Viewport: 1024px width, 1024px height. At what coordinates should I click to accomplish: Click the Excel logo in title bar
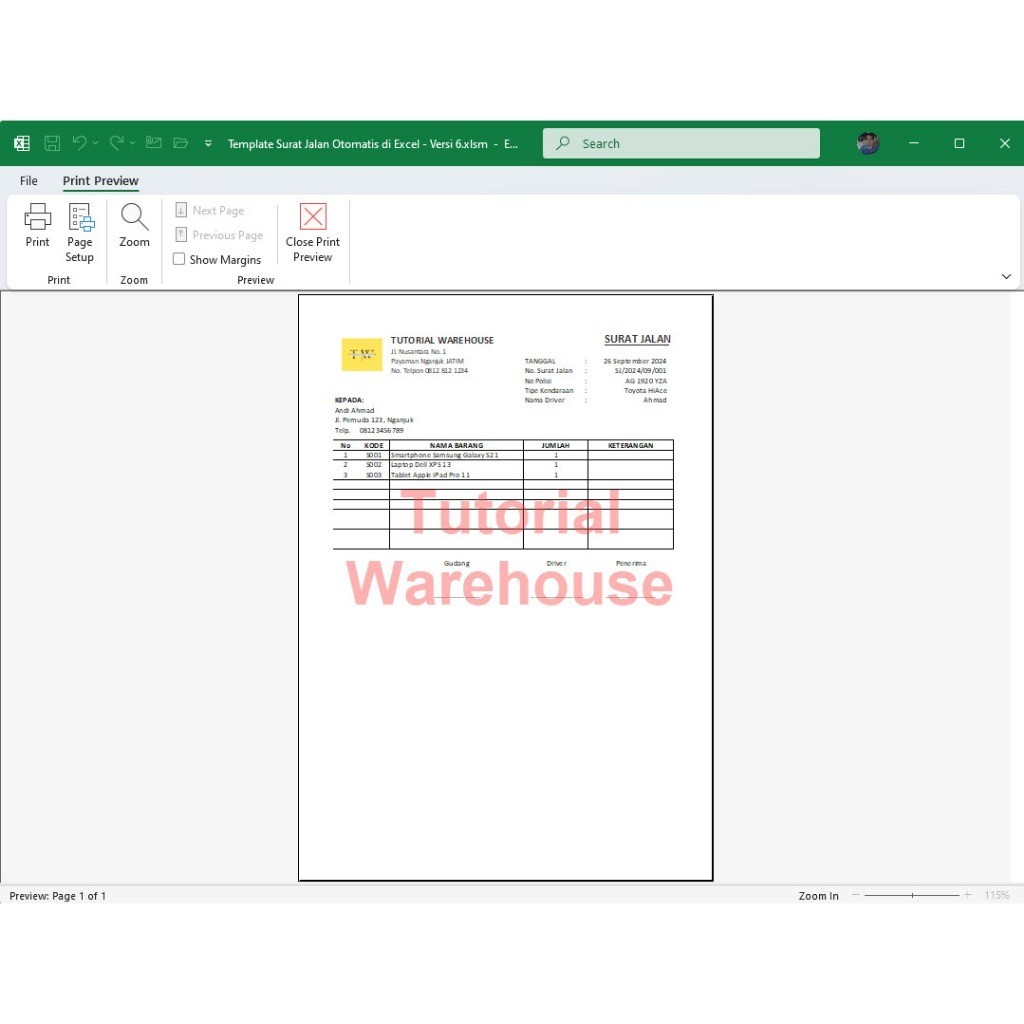coord(22,143)
